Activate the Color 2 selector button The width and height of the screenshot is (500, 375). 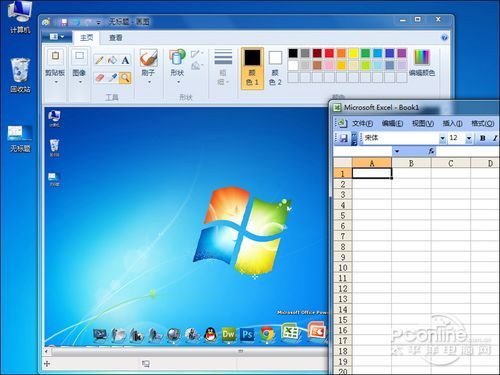tap(275, 68)
